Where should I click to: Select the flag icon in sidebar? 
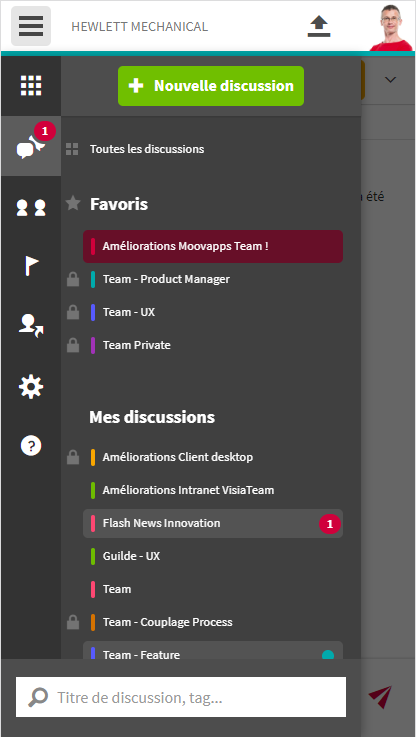click(x=31, y=267)
